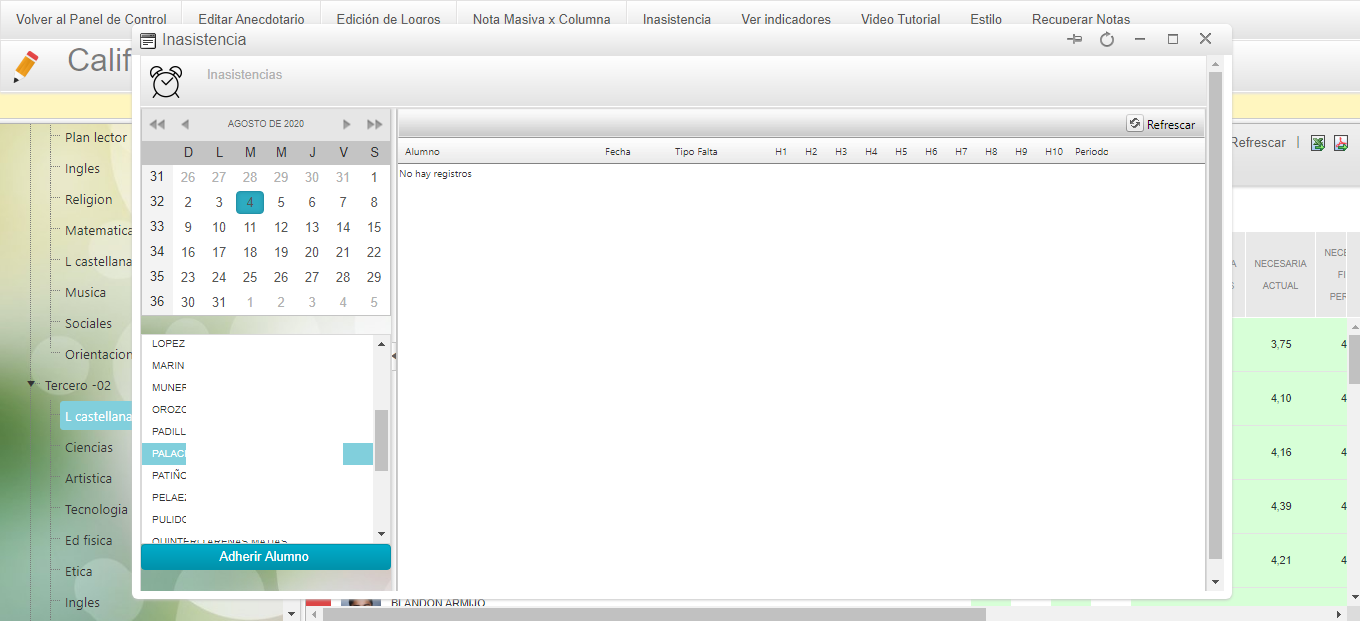The image size is (1360, 621).
Task: Jump back with double-left calendar arrow
Action: pos(157,124)
